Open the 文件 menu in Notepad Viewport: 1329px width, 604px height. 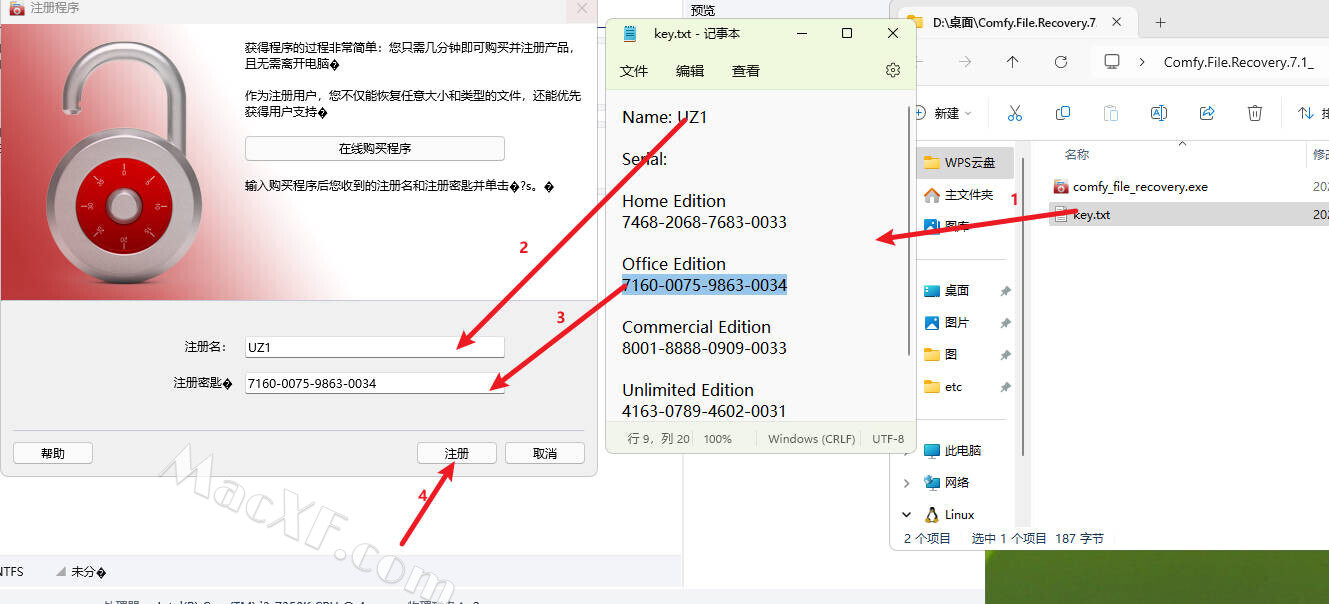(x=634, y=70)
